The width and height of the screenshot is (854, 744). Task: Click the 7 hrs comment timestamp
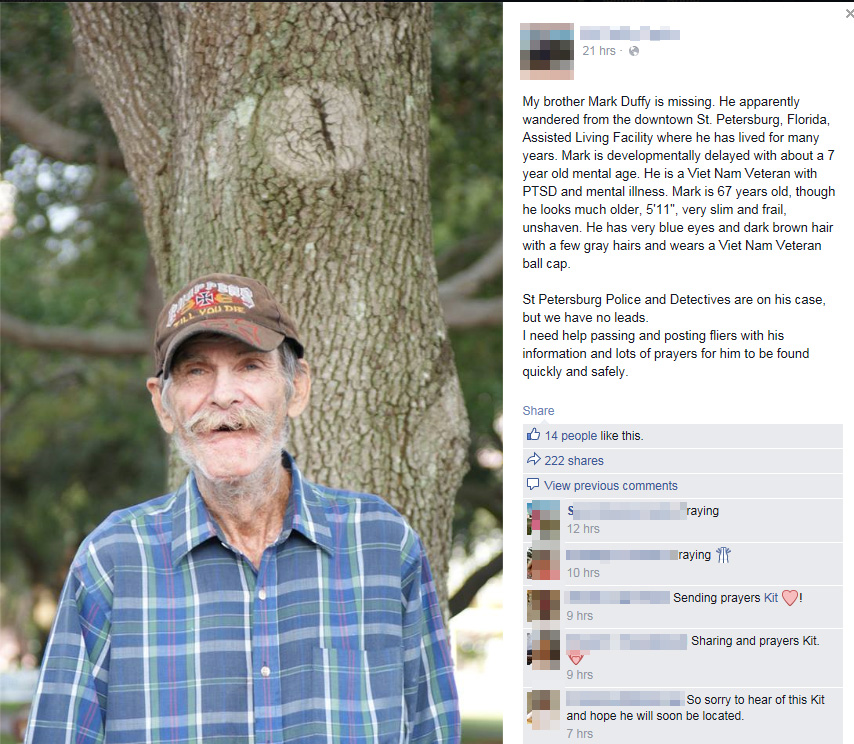pyautogui.click(x=580, y=734)
